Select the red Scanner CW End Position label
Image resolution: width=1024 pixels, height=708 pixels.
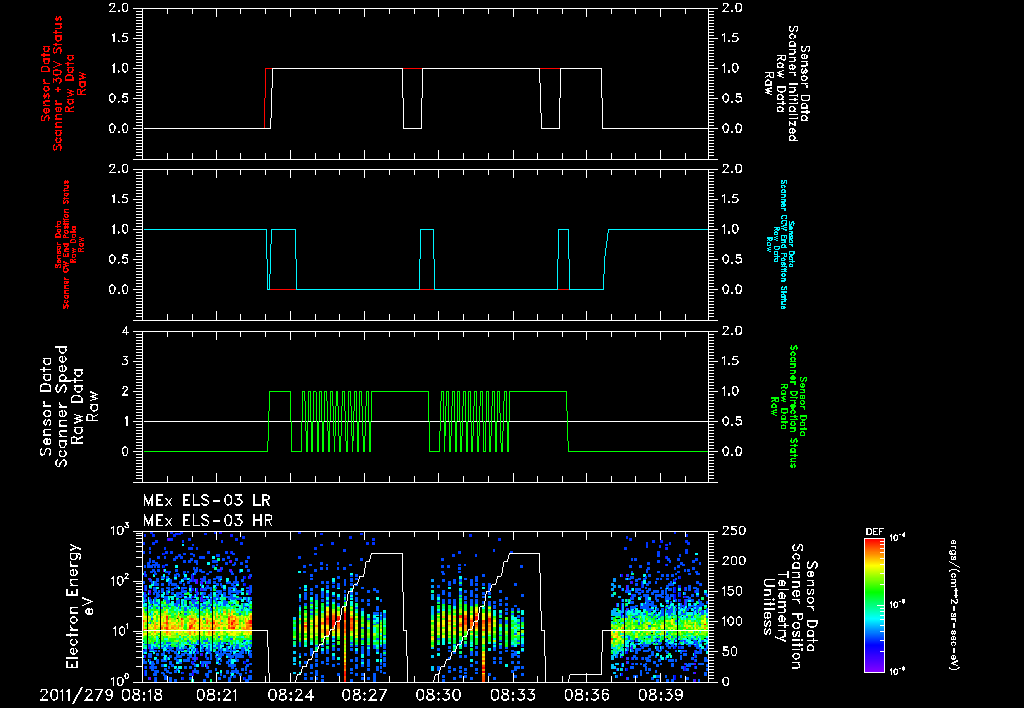[x=69, y=245]
